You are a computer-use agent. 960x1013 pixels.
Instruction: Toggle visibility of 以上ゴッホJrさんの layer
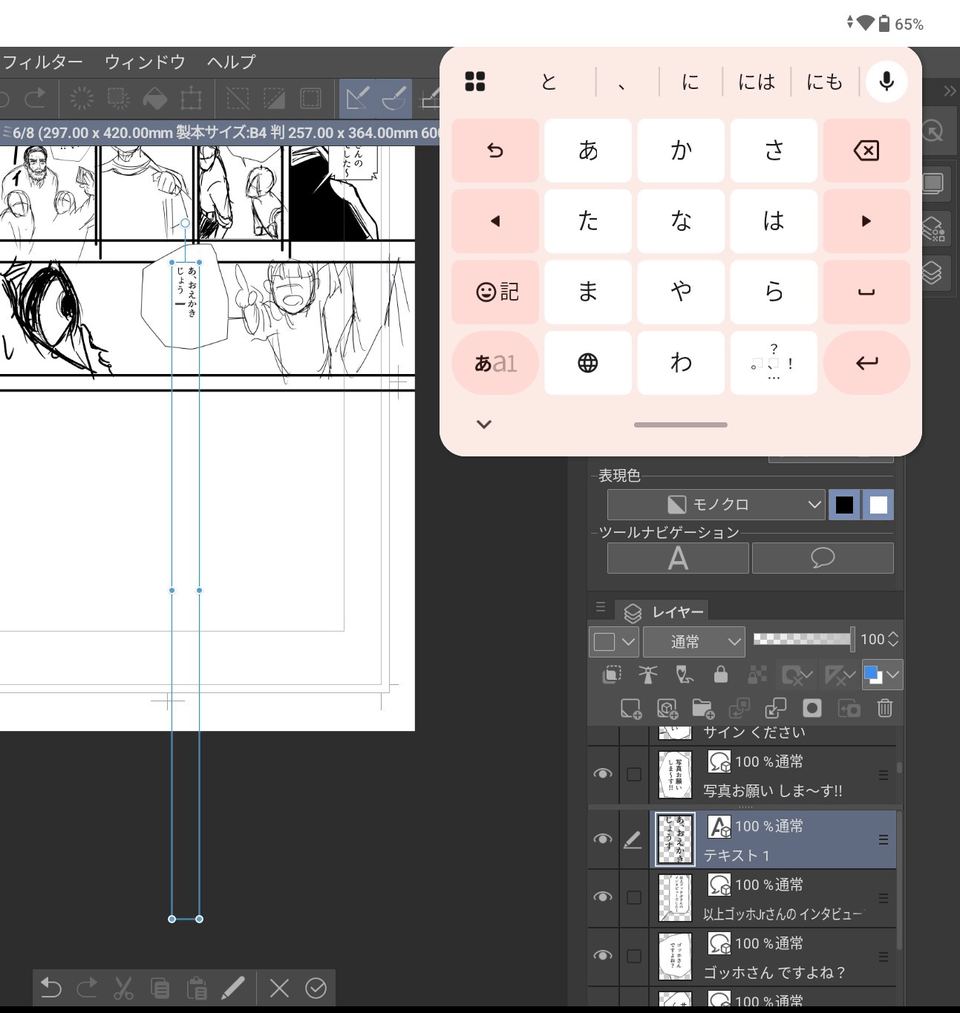603,897
